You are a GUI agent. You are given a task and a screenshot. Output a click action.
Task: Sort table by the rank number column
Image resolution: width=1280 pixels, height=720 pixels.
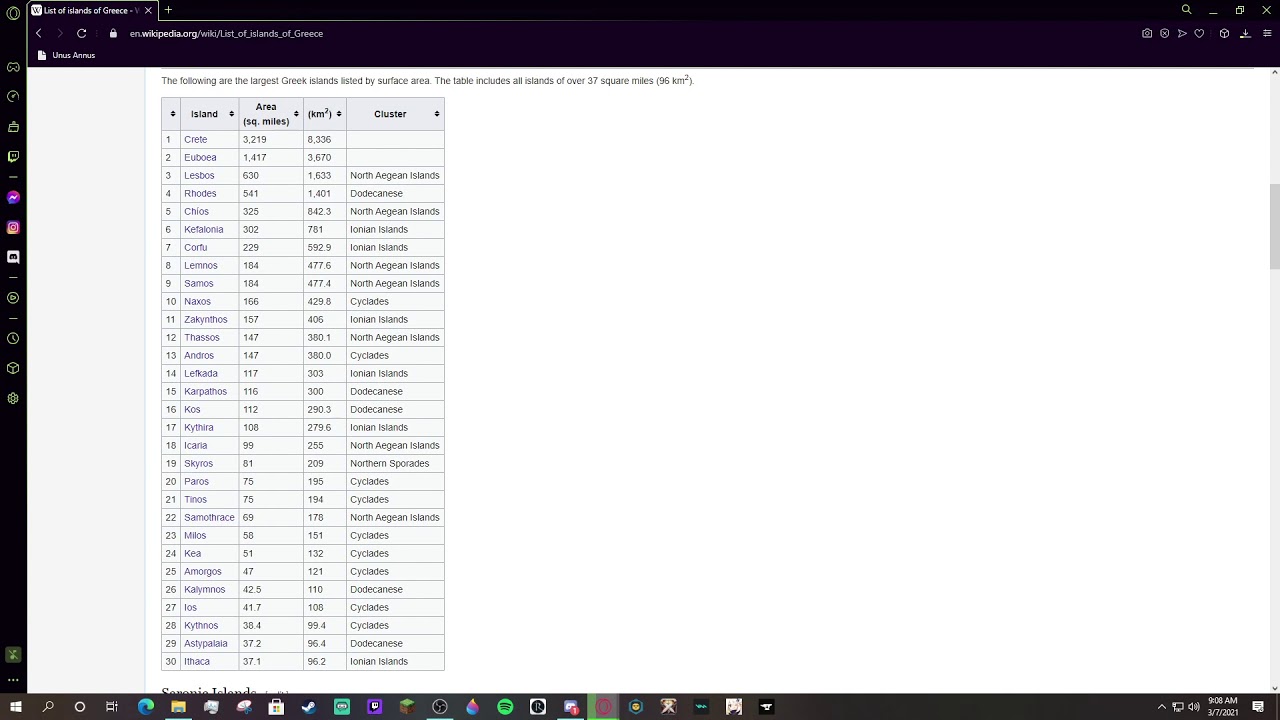click(171, 114)
